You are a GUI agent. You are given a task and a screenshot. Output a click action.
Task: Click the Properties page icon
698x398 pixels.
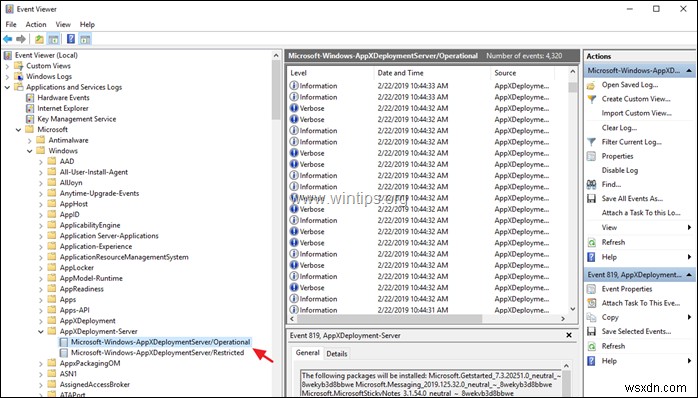[x=591, y=156]
